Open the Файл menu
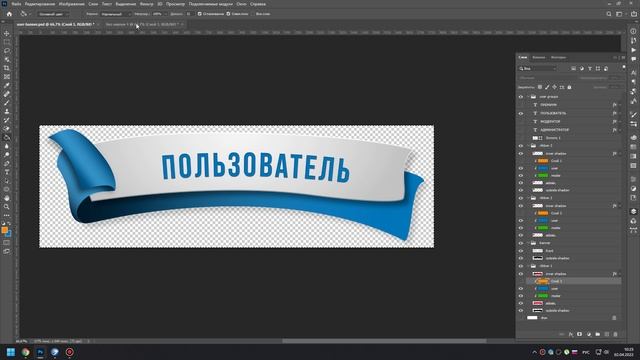 point(17,4)
